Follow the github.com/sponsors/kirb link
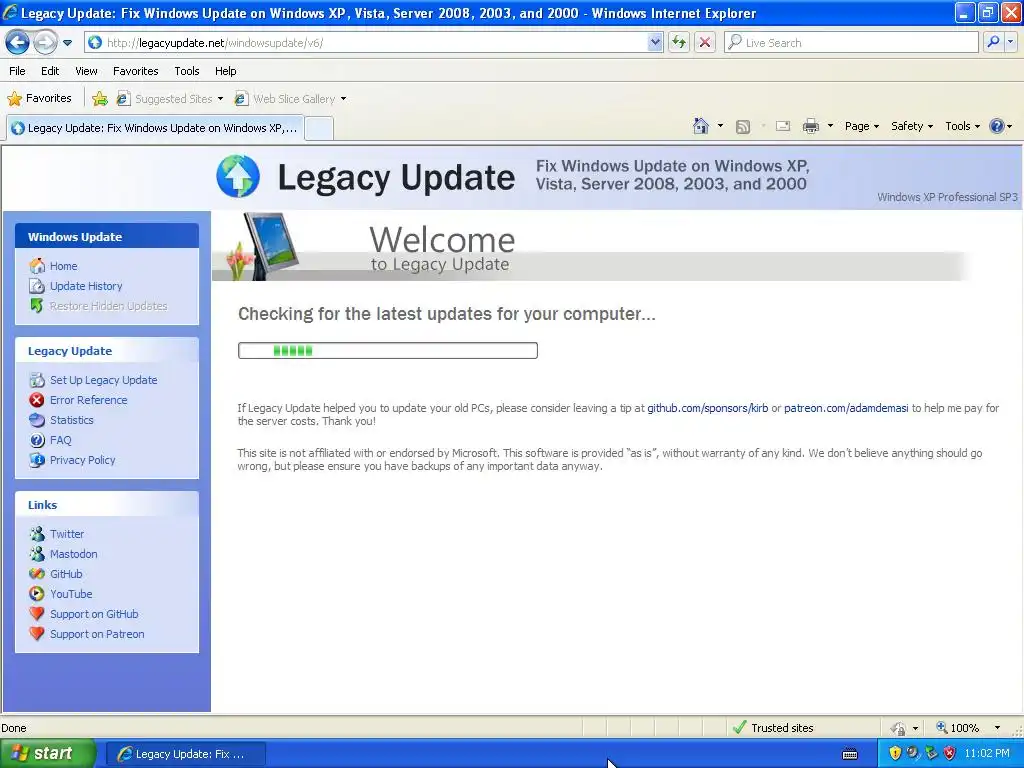 pos(707,408)
